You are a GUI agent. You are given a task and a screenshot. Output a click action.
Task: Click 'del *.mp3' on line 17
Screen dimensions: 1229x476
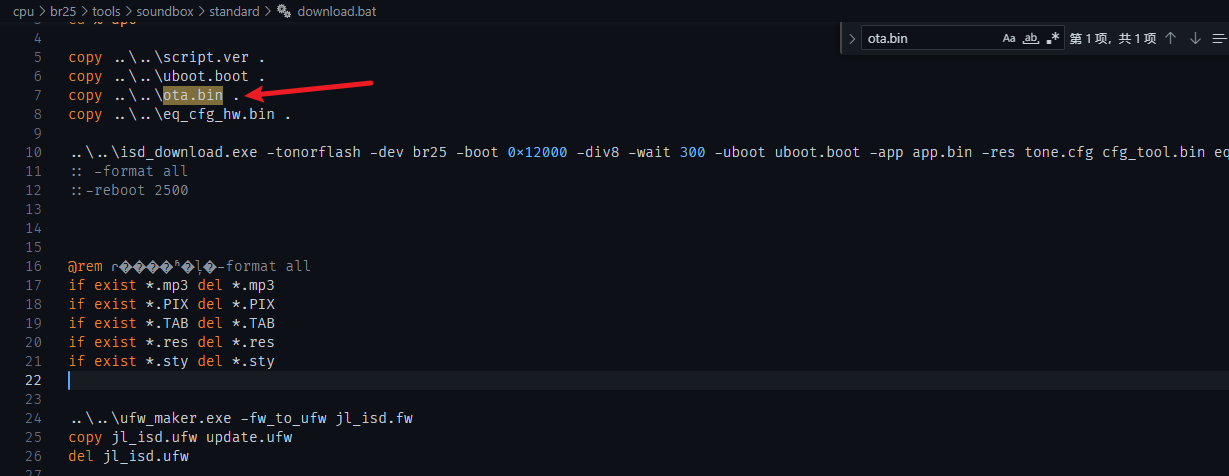pos(236,285)
